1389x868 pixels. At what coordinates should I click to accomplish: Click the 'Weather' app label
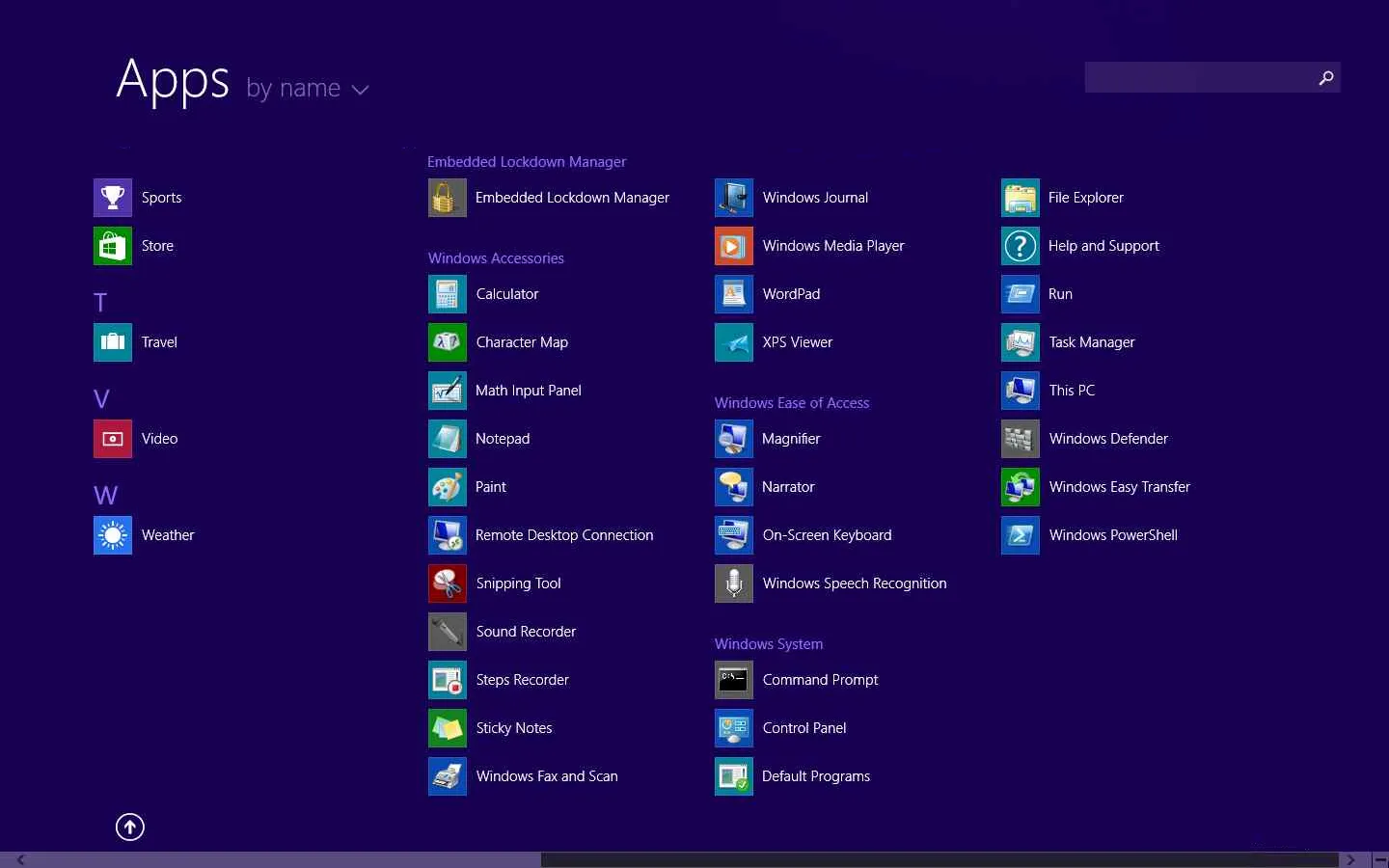point(168,535)
